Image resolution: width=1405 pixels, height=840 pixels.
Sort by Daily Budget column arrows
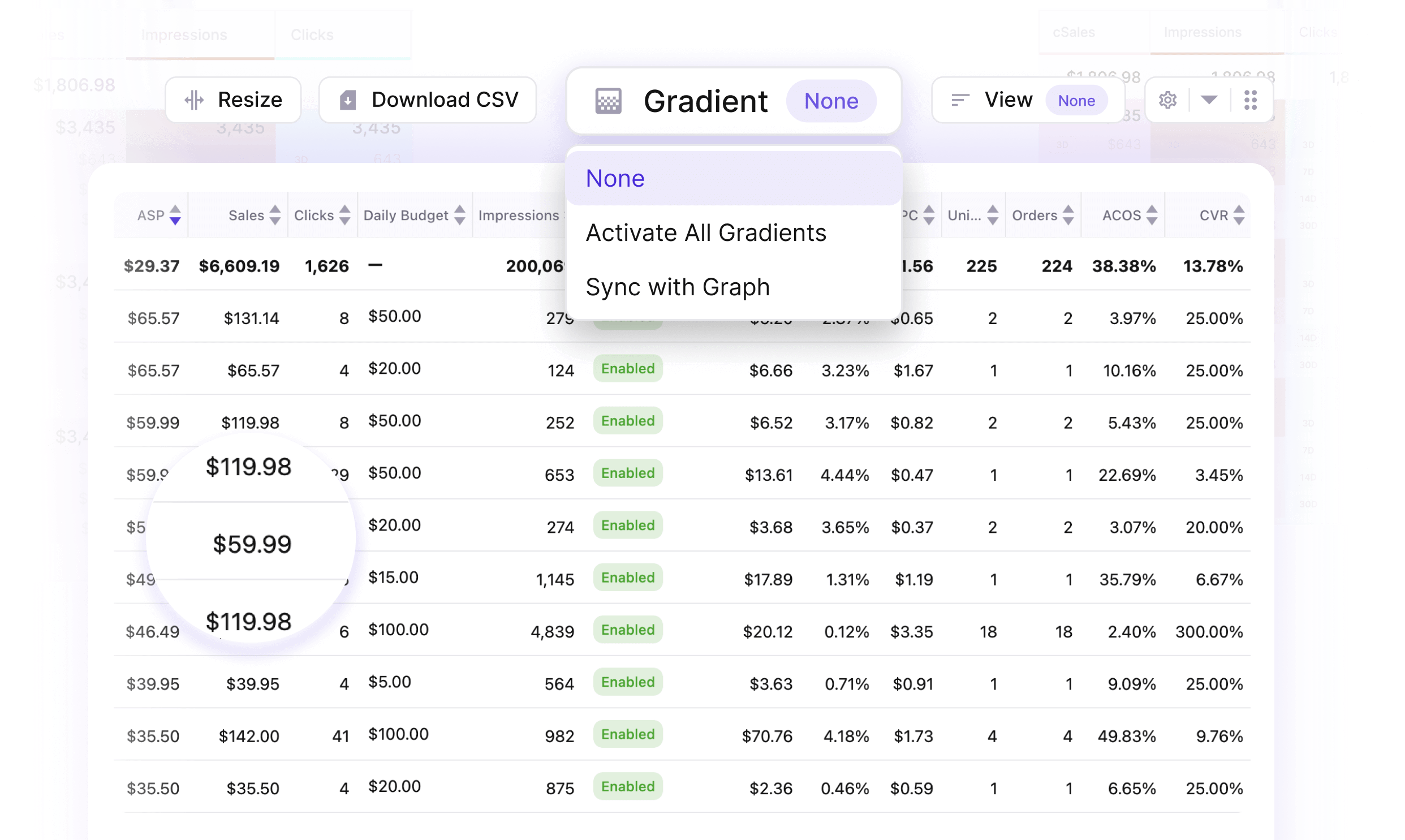pyautogui.click(x=460, y=215)
